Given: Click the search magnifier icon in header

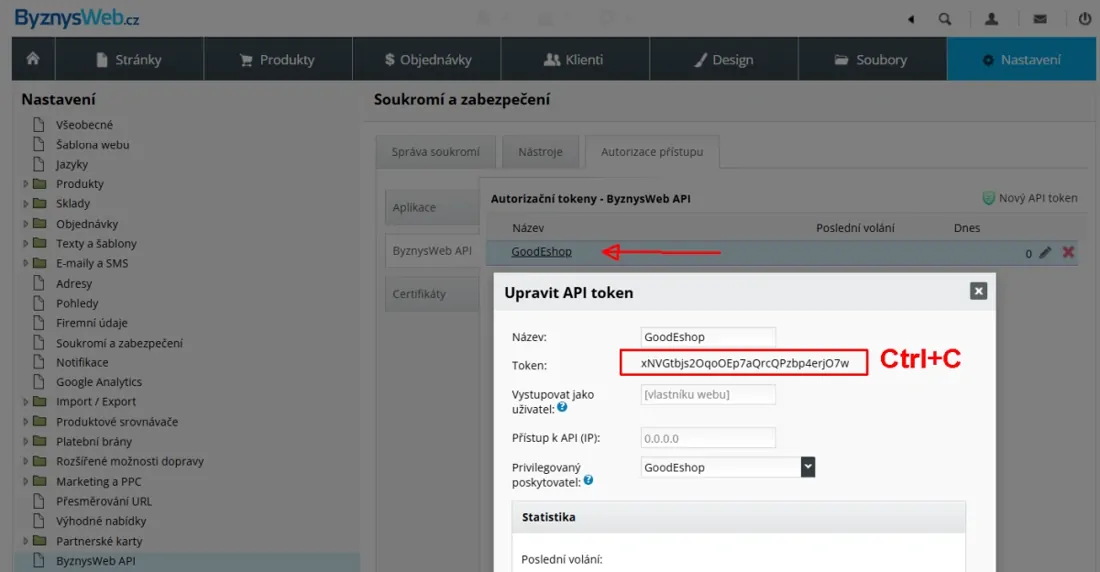Looking at the screenshot, I should click(x=945, y=19).
